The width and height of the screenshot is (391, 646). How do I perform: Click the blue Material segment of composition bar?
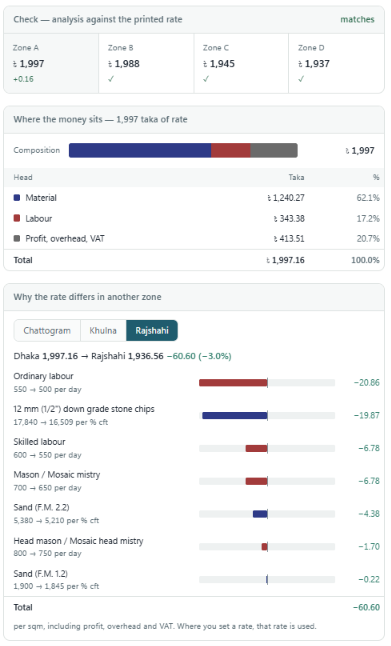(x=140, y=150)
